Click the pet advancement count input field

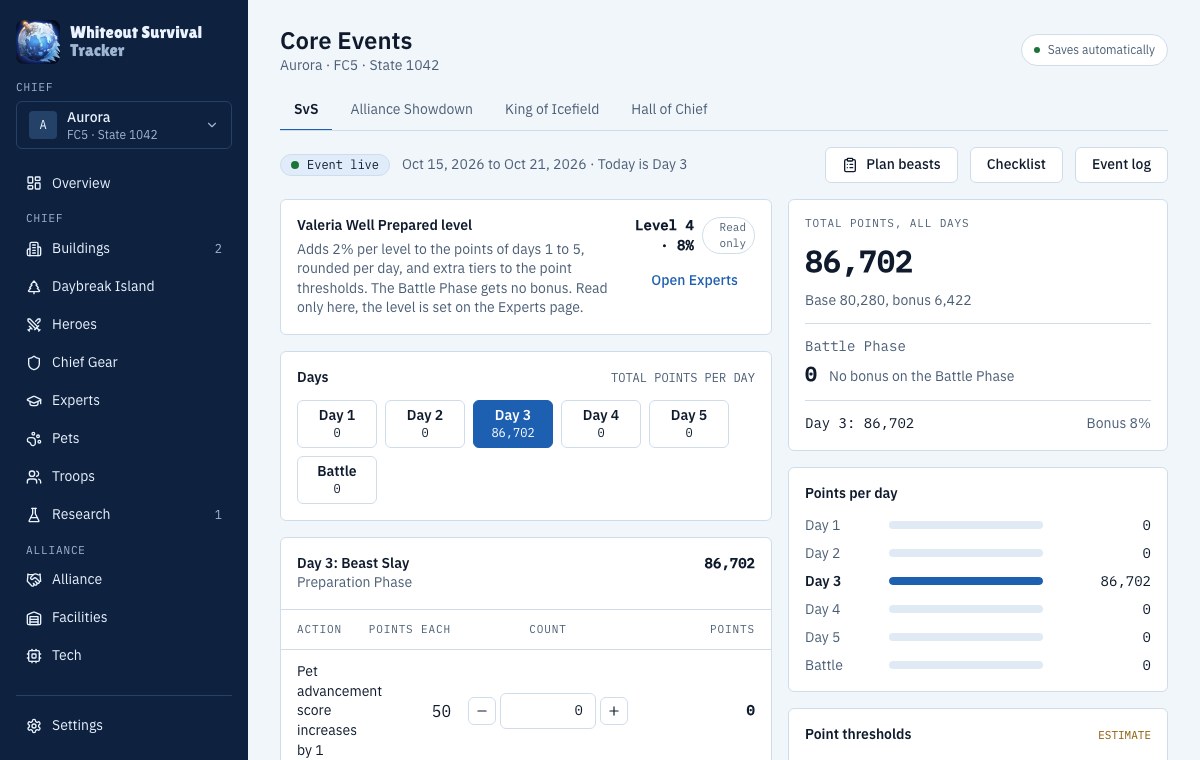coord(548,711)
